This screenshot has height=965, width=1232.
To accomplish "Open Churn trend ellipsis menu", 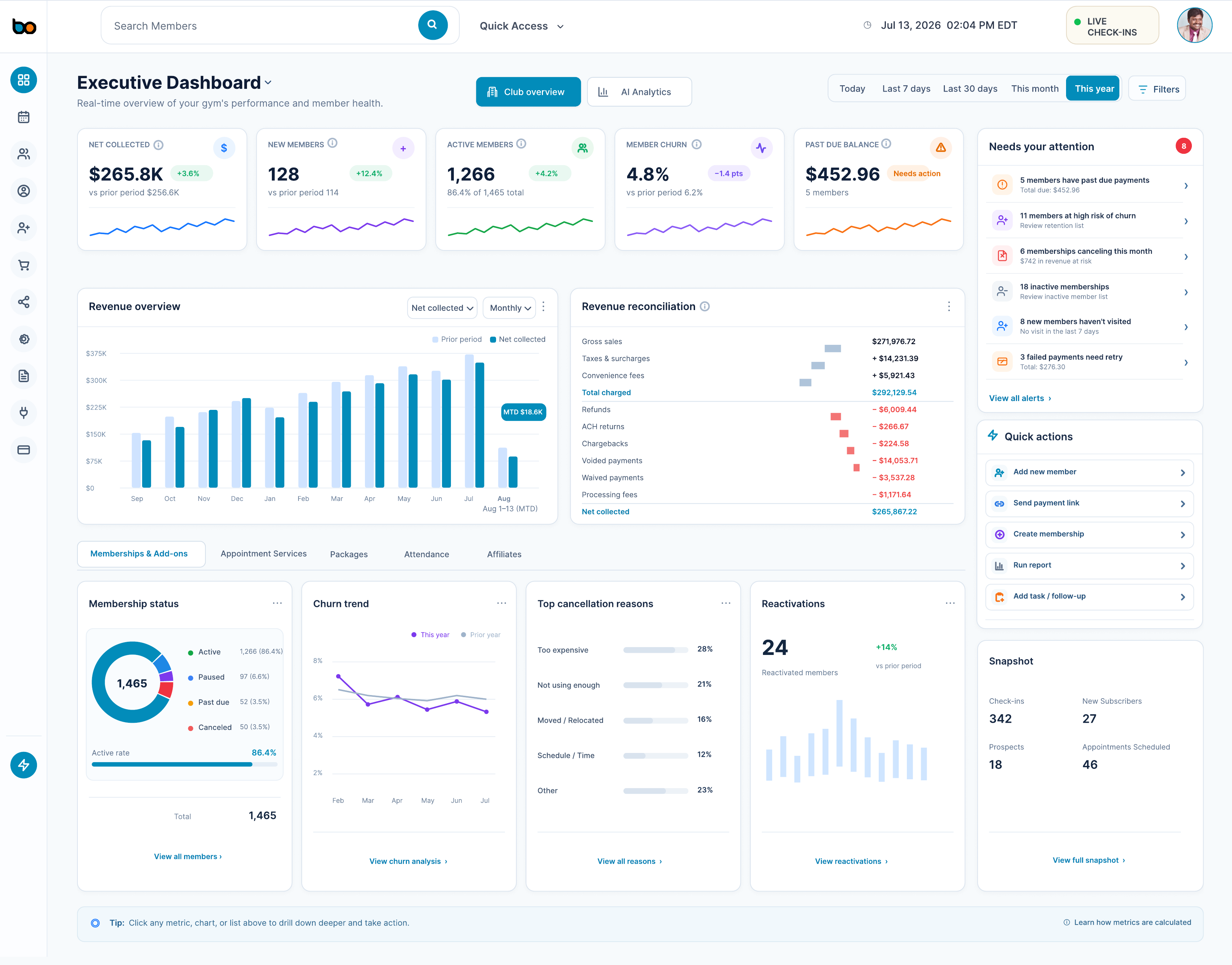I will [501, 603].
